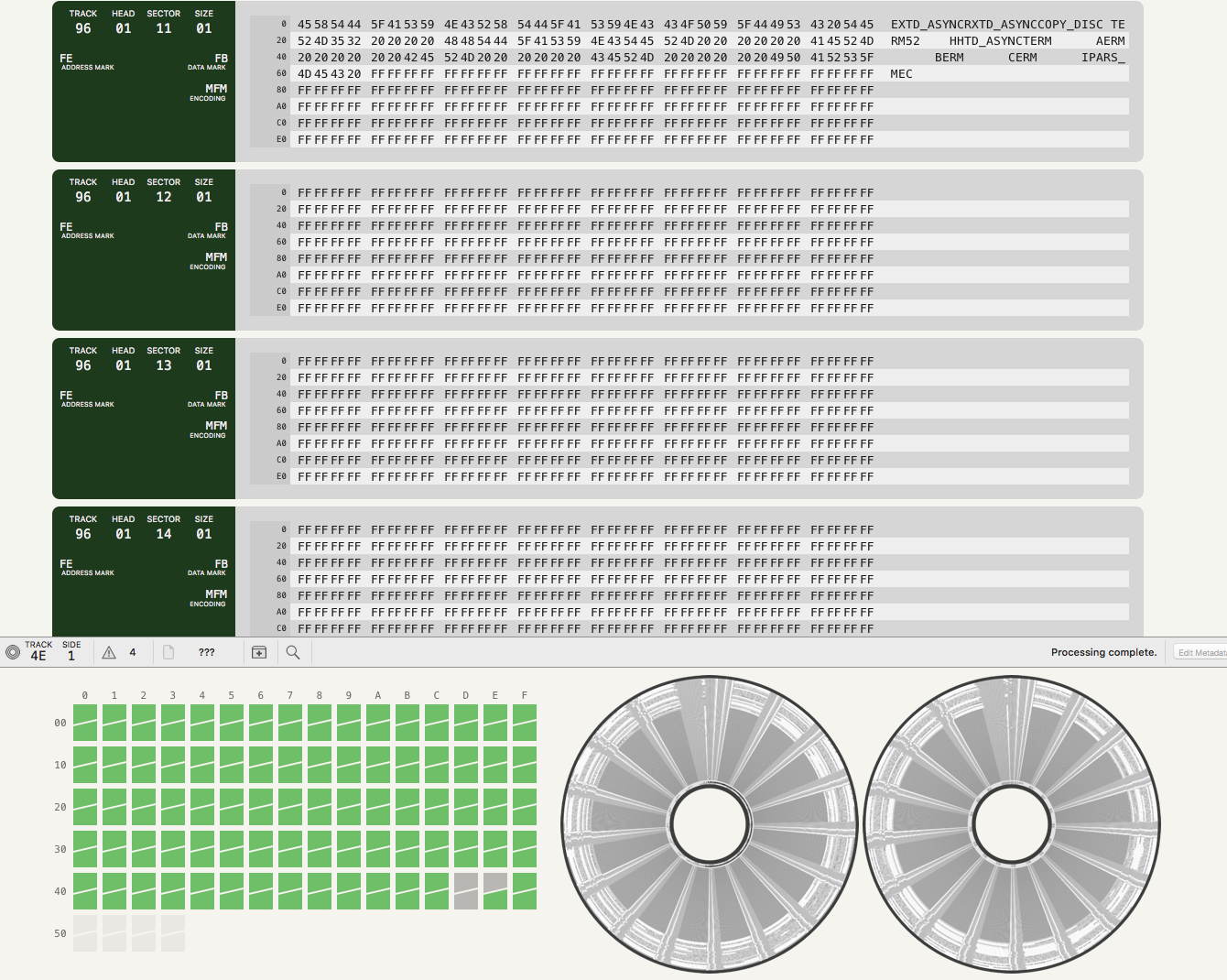
Task: Click the TRACK 4E indicator in toolbar
Action: point(38,651)
